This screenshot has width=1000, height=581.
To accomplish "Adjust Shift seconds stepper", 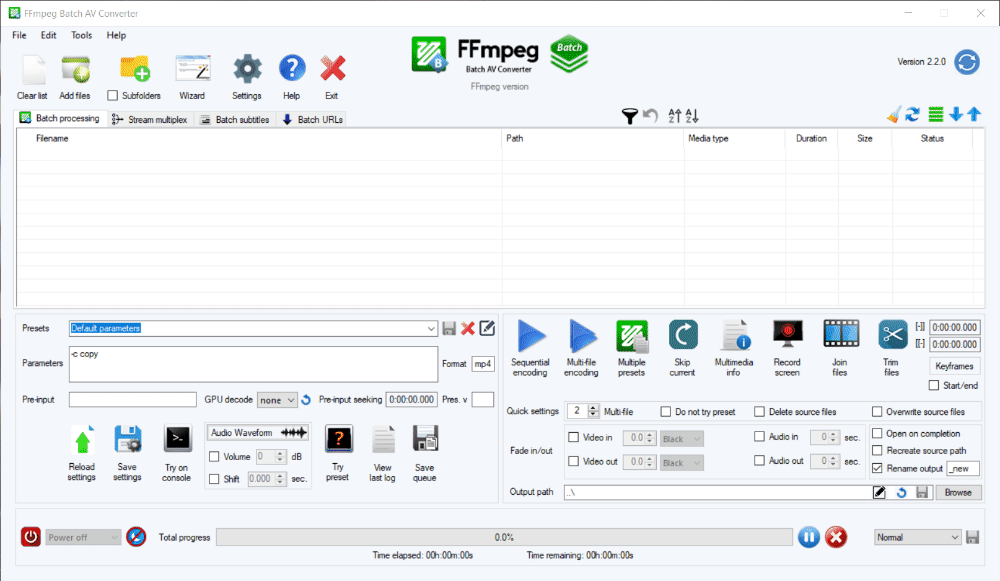I will 280,479.
